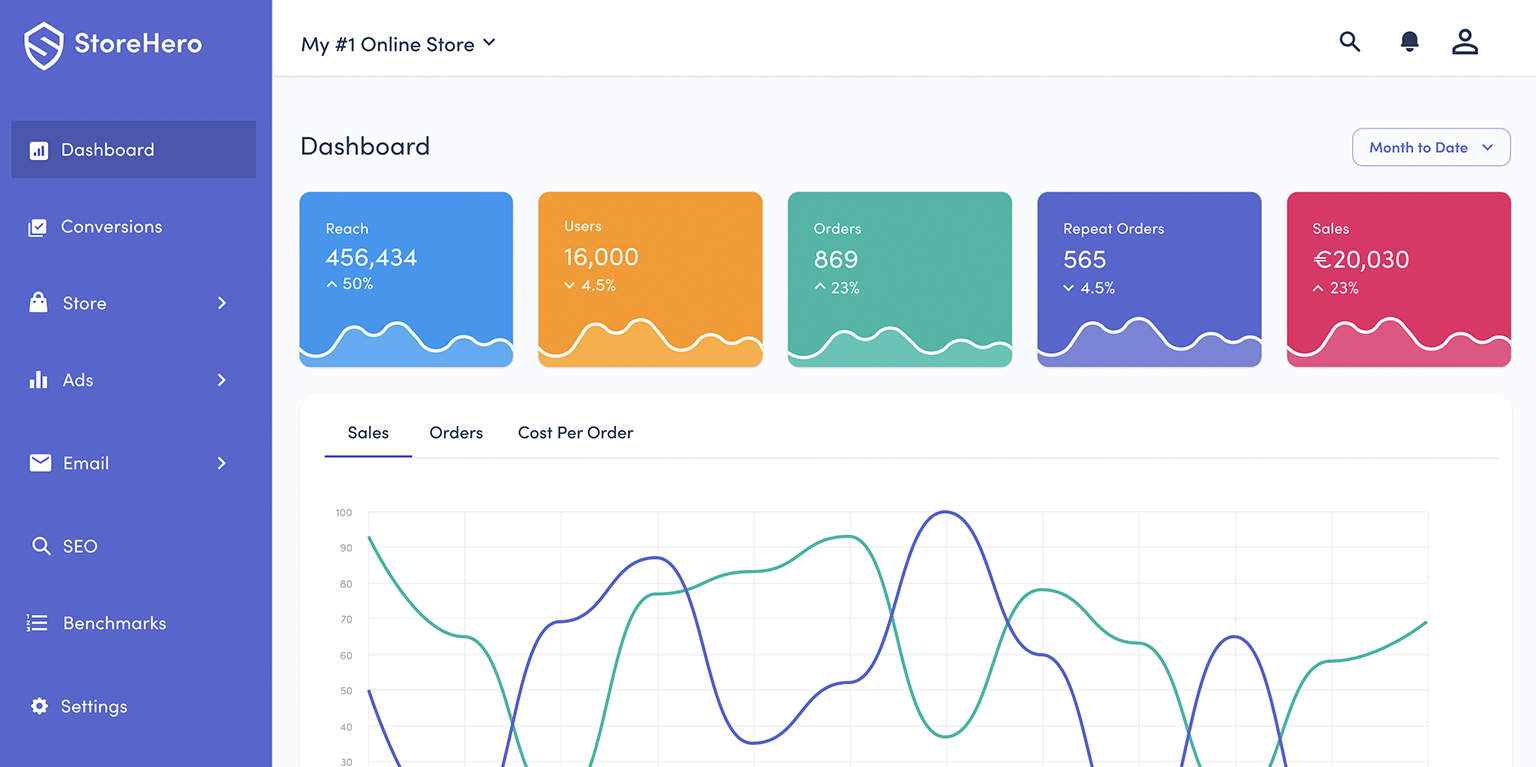This screenshot has height=767, width=1536.
Task: Click the StoreHero brand name
Action: click(138, 44)
